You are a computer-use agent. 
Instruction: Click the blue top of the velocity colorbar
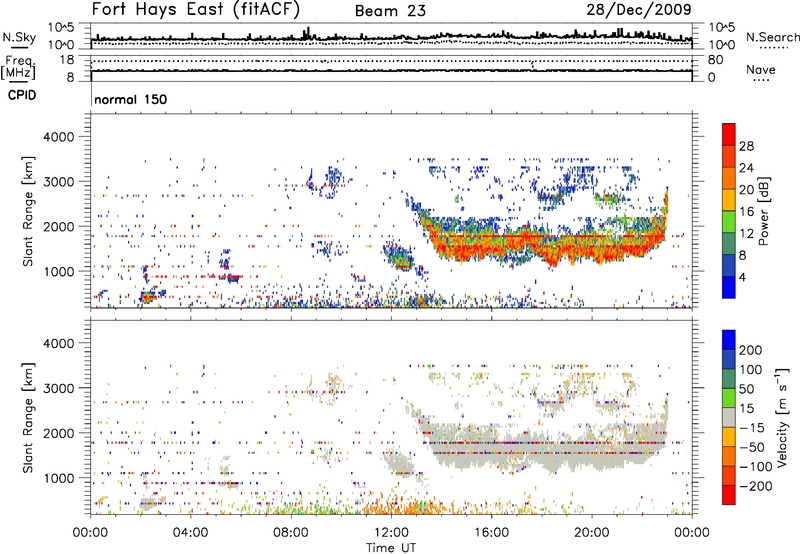(x=729, y=340)
